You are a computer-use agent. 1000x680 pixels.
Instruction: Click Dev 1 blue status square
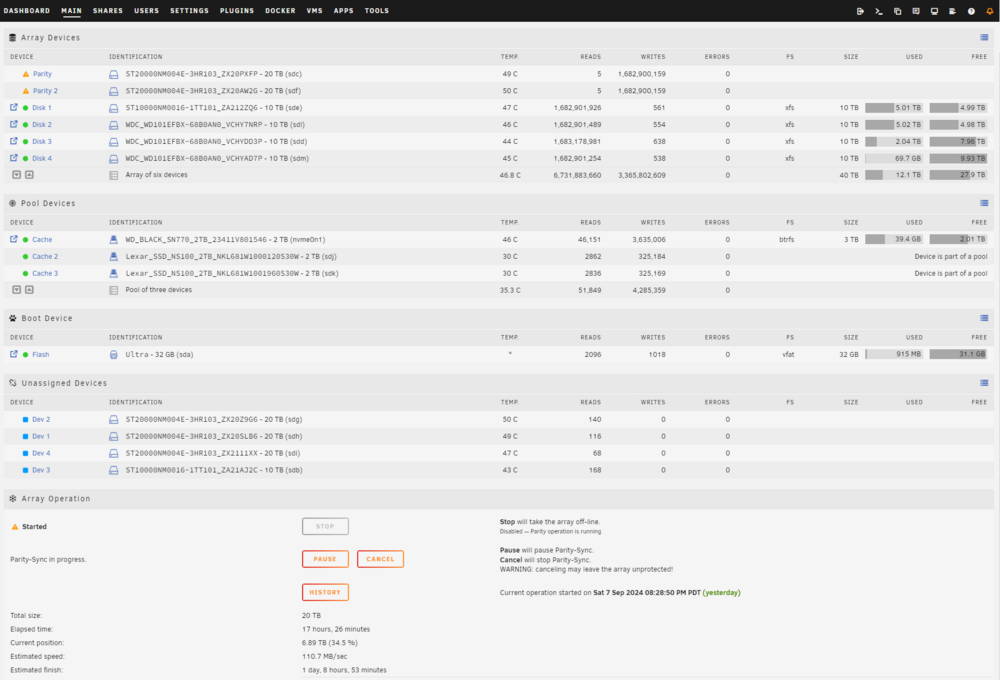(x=26, y=436)
